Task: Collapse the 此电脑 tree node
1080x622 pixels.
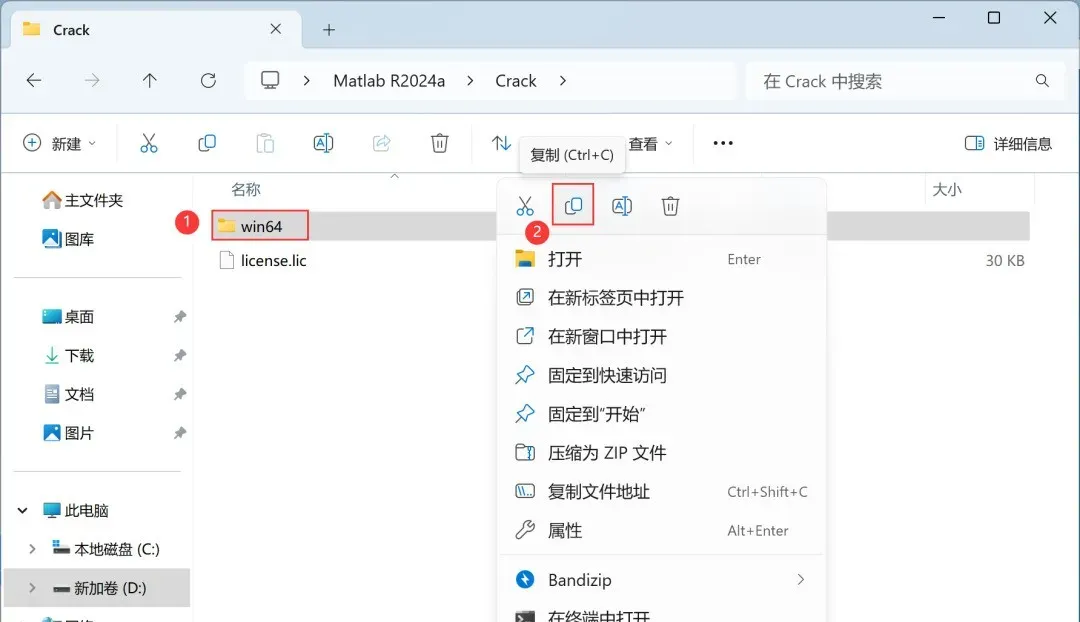Action: click(x=23, y=510)
